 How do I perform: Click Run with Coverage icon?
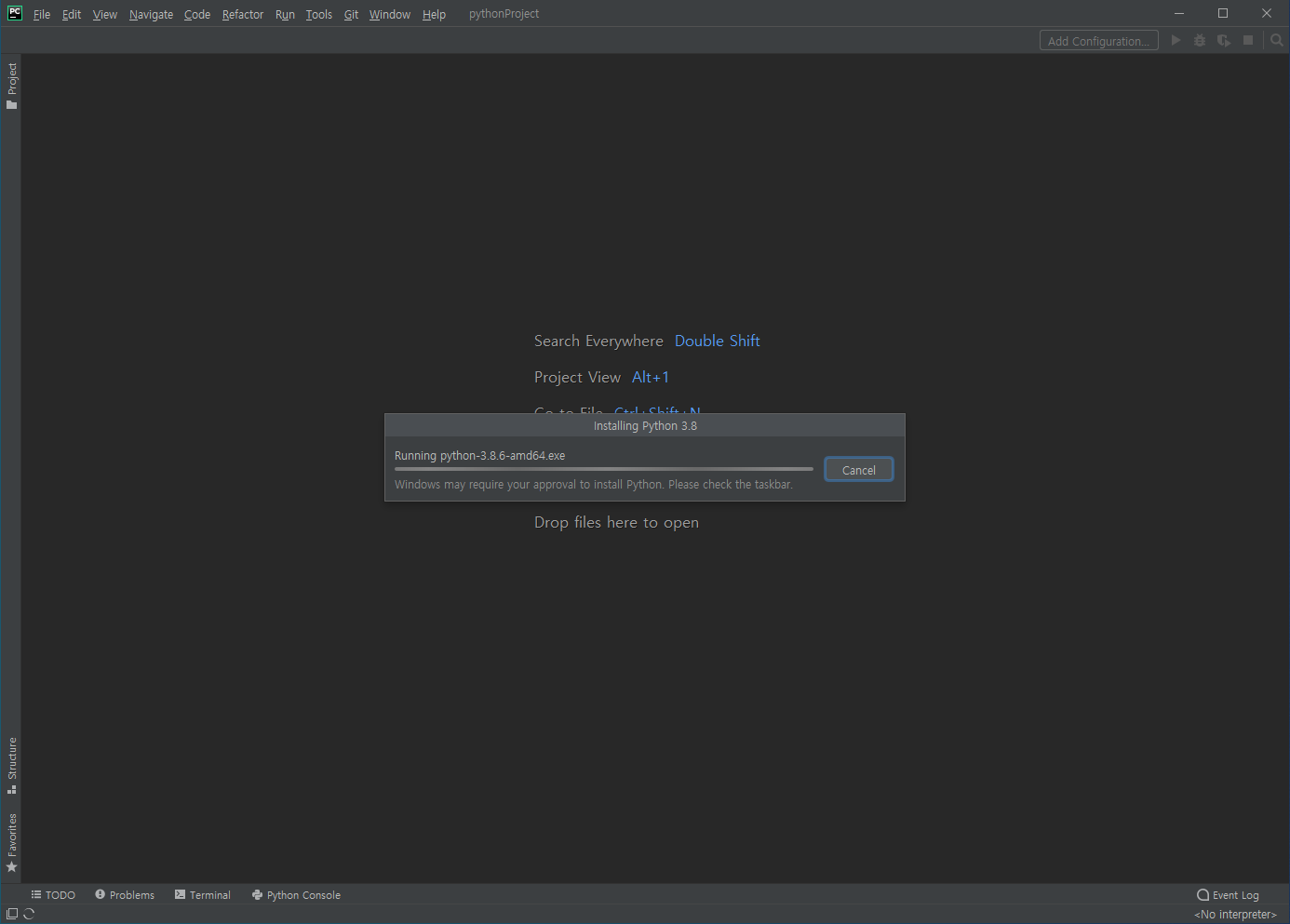1224,40
